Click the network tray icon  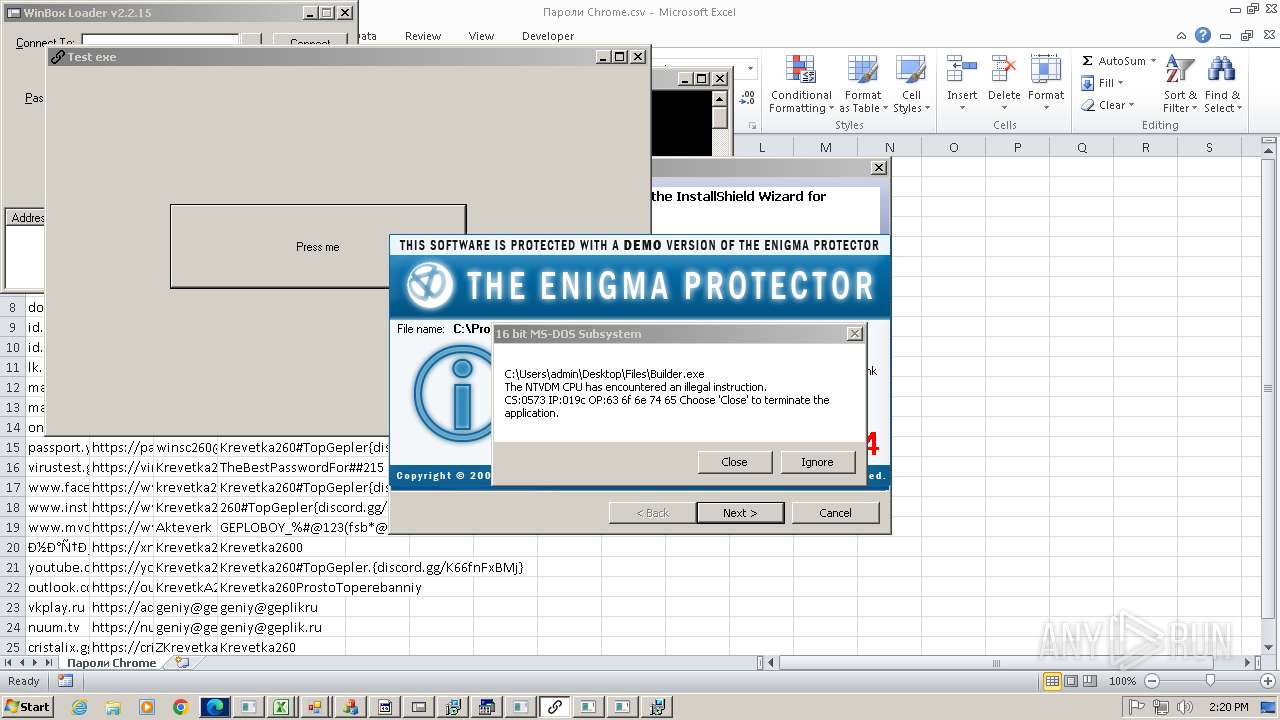pyautogui.click(x=1161, y=707)
